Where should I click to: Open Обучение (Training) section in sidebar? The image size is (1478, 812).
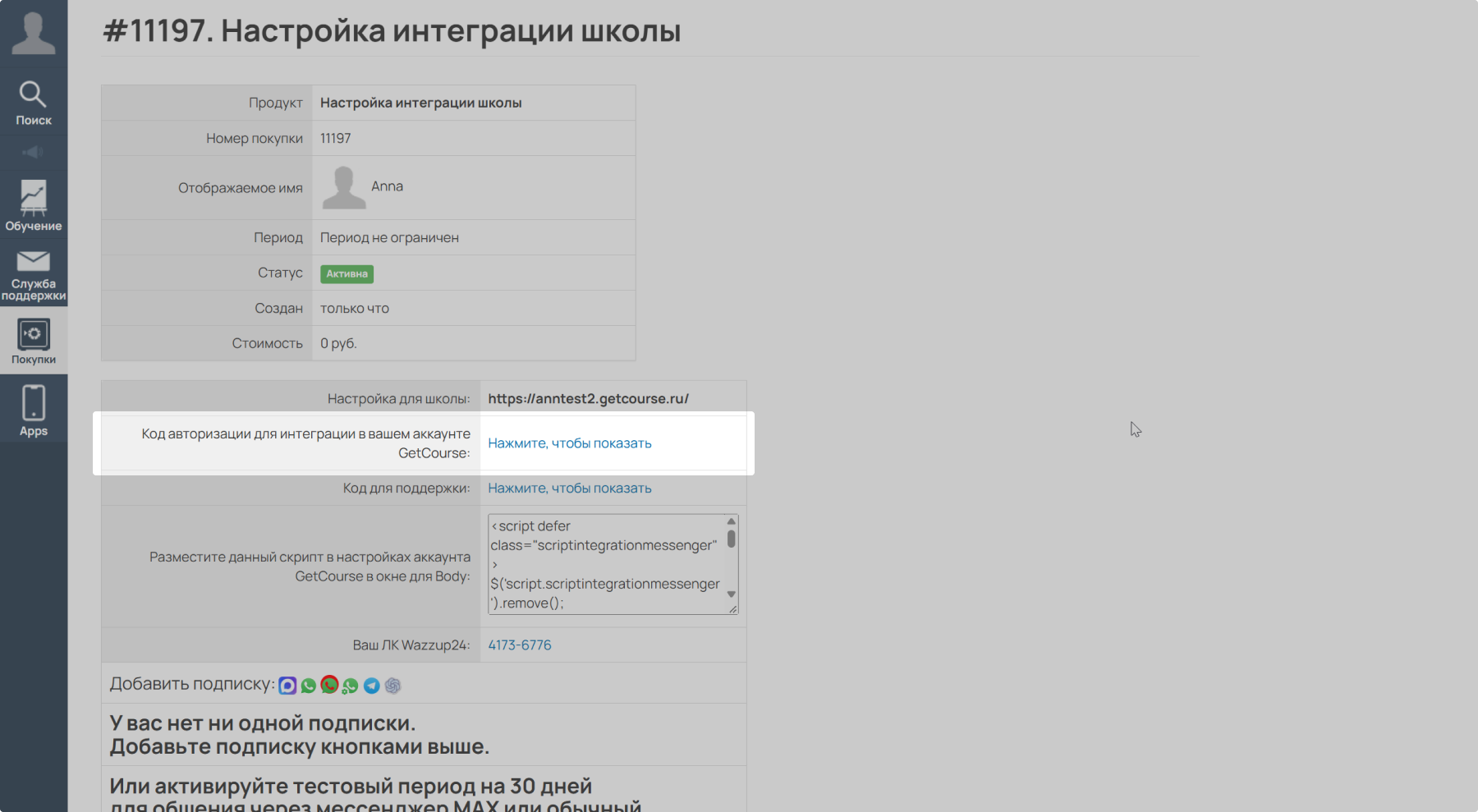pos(34,205)
